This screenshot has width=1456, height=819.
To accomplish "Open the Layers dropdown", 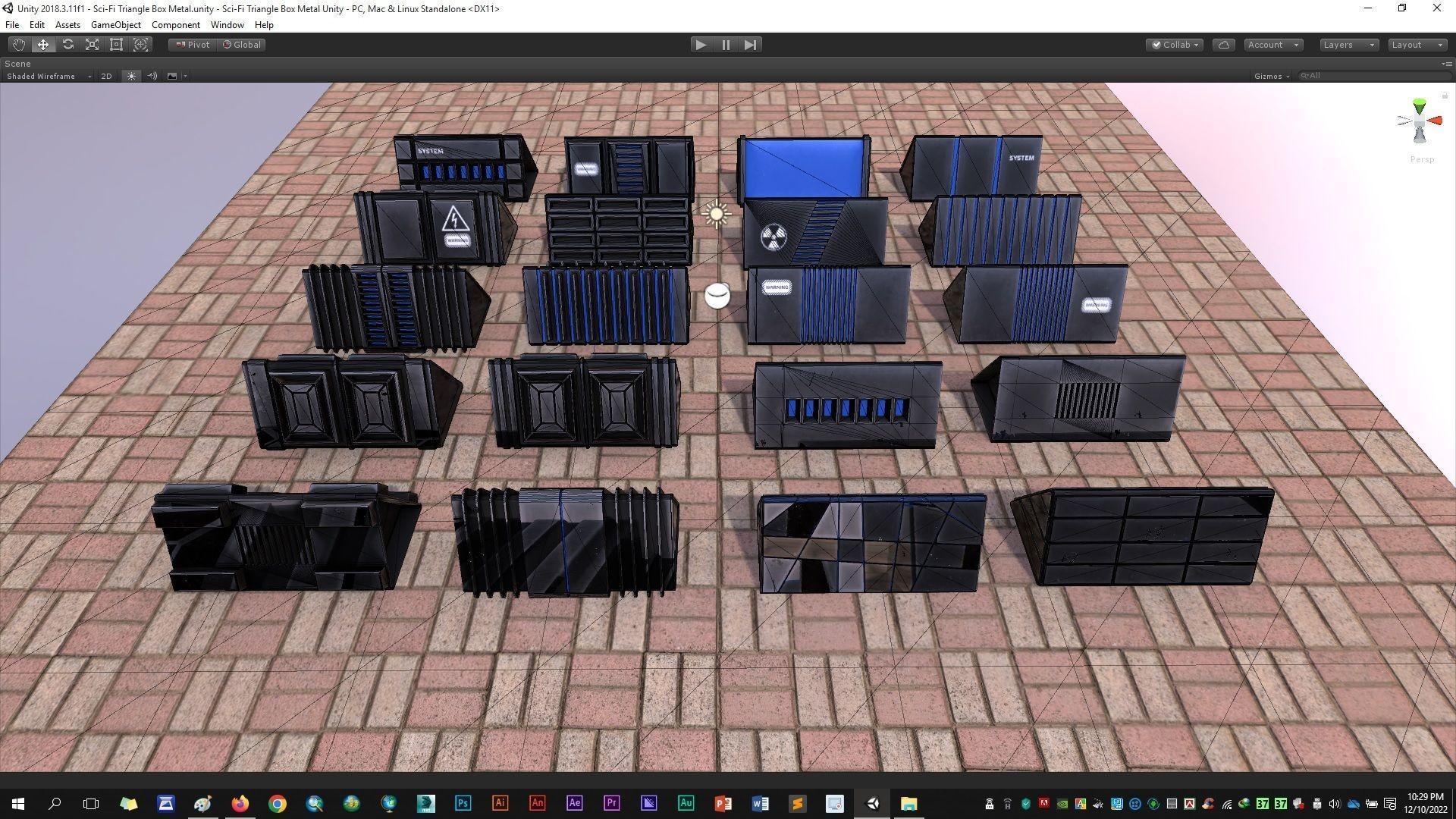I will pyautogui.click(x=1348, y=45).
